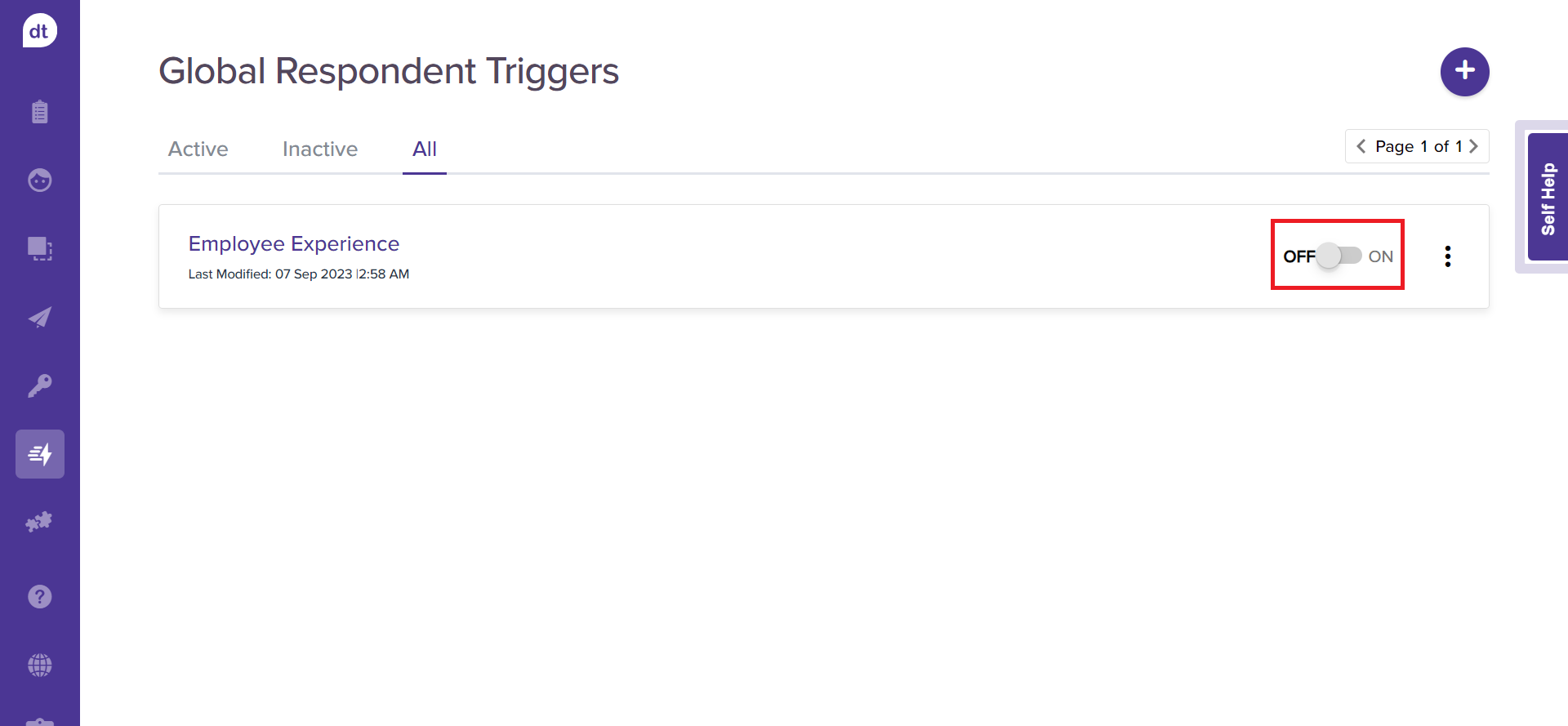
Task: Select the triggers lightning sidebar icon
Action: pyautogui.click(x=39, y=454)
